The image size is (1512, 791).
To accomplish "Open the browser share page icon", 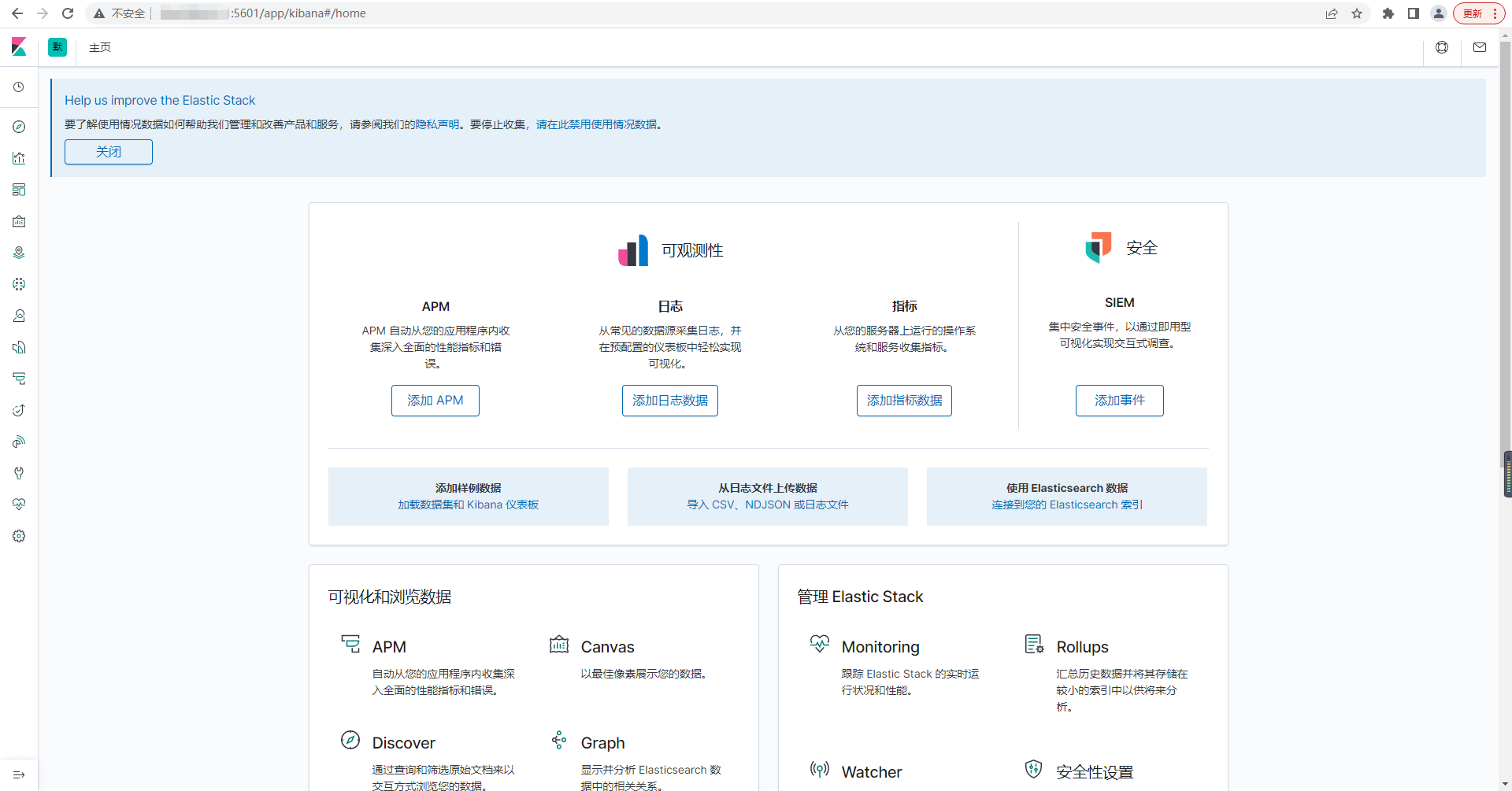I will [1332, 13].
